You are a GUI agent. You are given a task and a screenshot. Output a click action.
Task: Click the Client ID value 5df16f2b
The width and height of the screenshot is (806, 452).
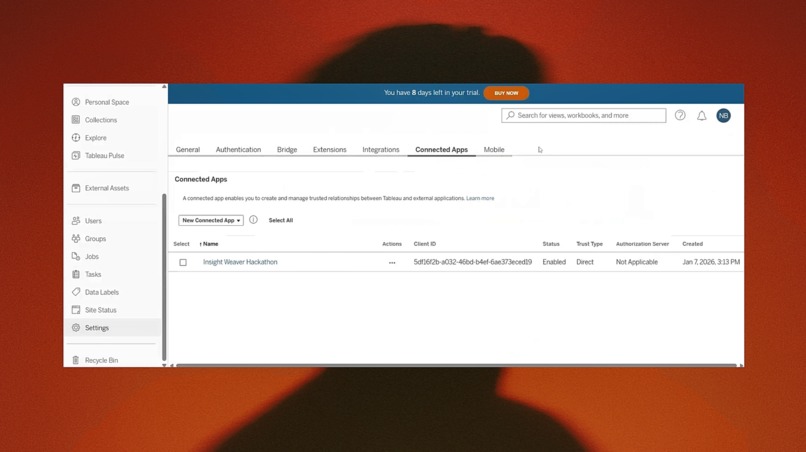(x=473, y=262)
